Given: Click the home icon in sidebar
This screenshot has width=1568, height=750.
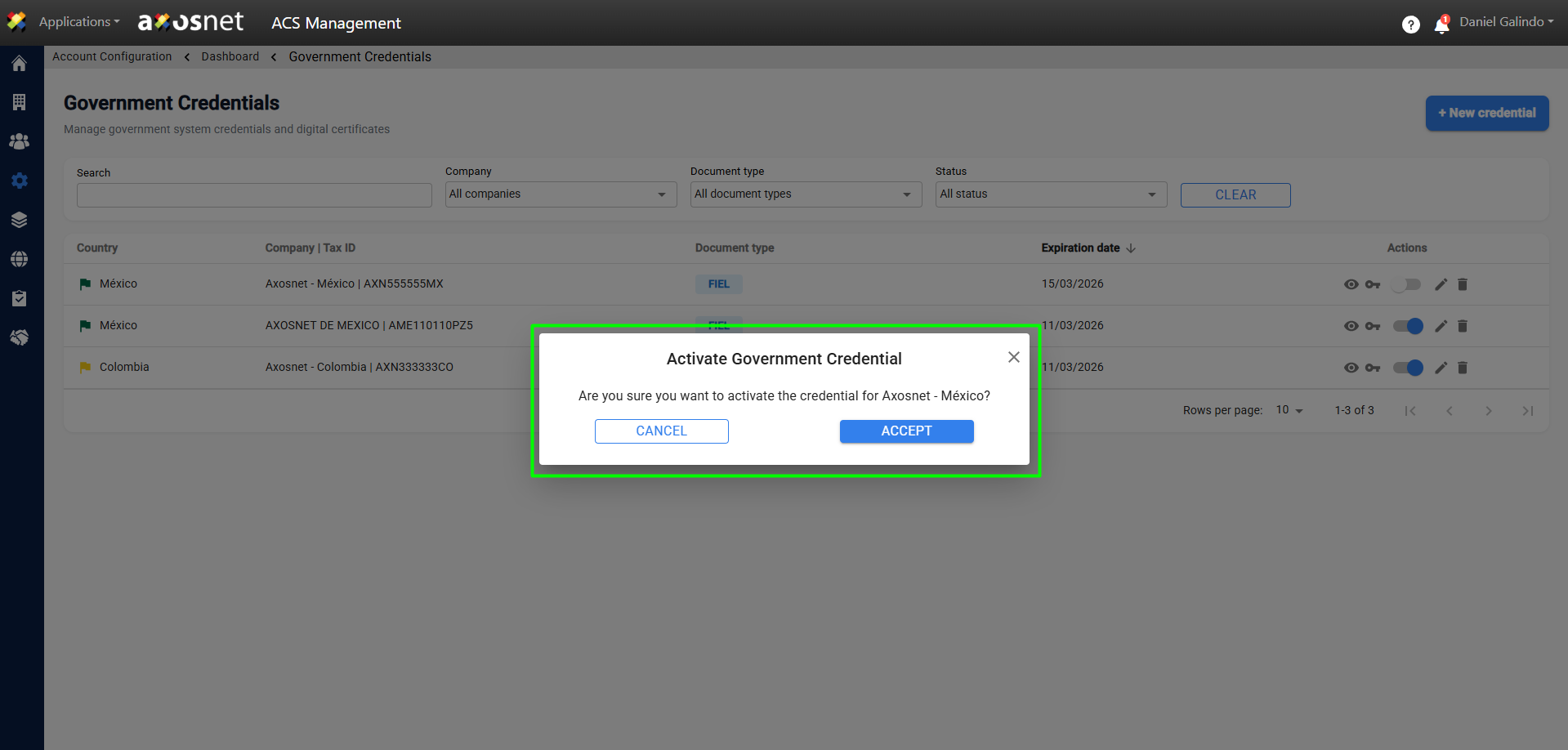Looking at the screenshot, I should 20,64.
